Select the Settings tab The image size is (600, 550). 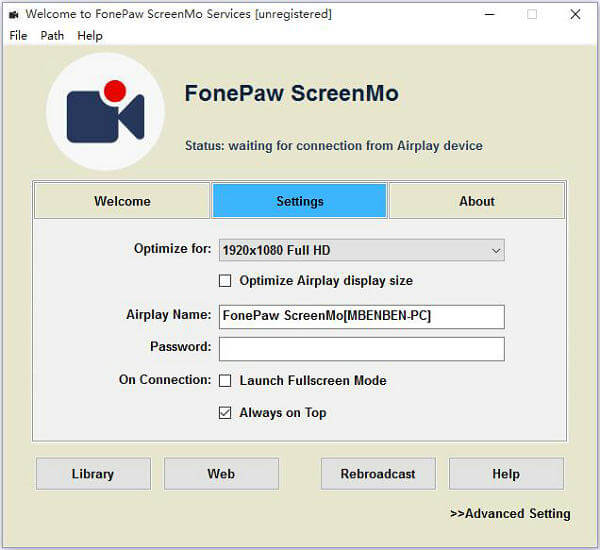click(x=300, y=201)
